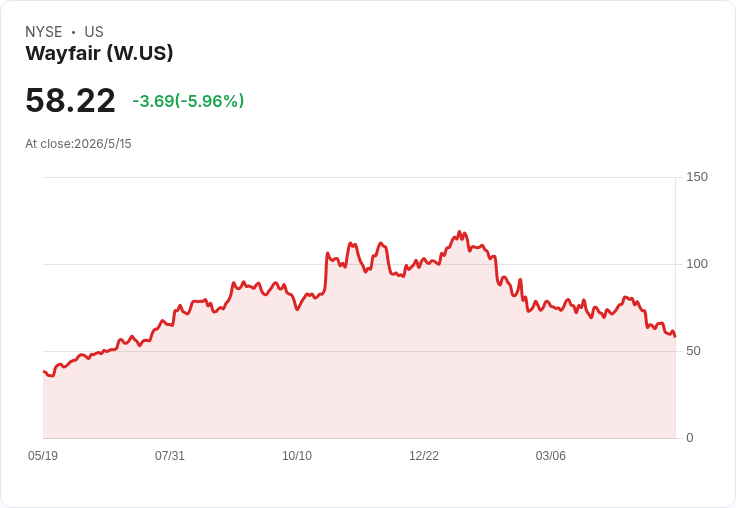Click the 07/31 date axis label
Image resolution: width=736 pixels, height=508 pixels.
pos(170,455)
